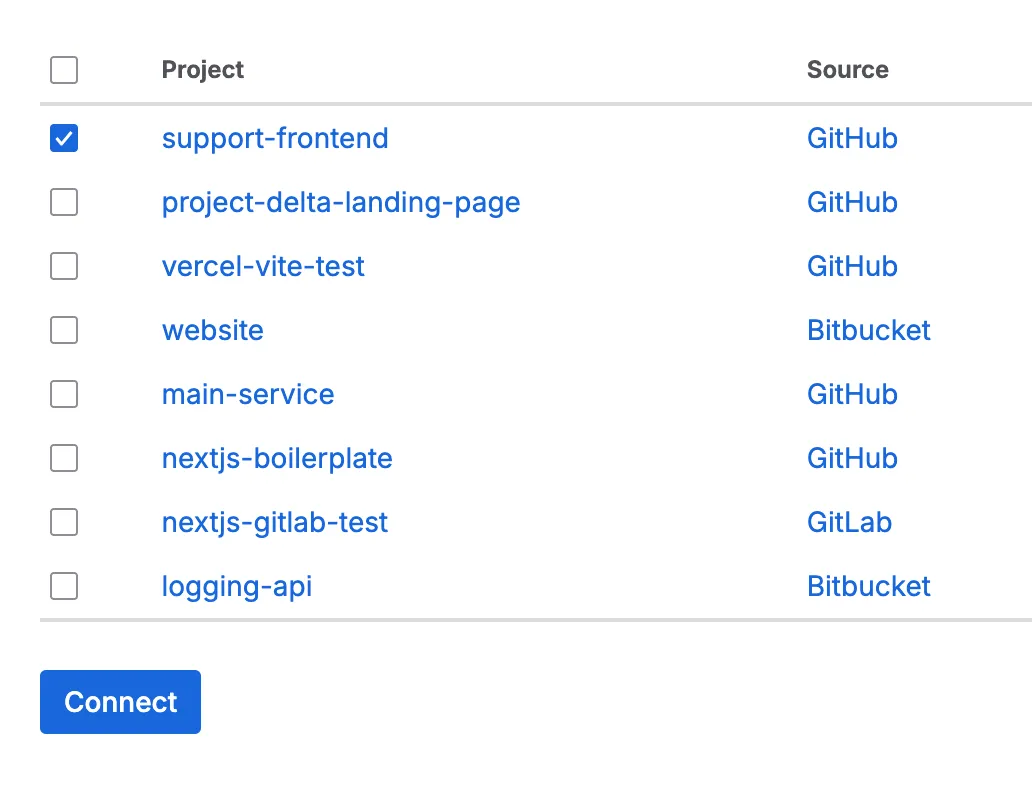Select the project-delta-landing-page checkbox
The height and width of the screenshot is (802, 1032).
63,202
